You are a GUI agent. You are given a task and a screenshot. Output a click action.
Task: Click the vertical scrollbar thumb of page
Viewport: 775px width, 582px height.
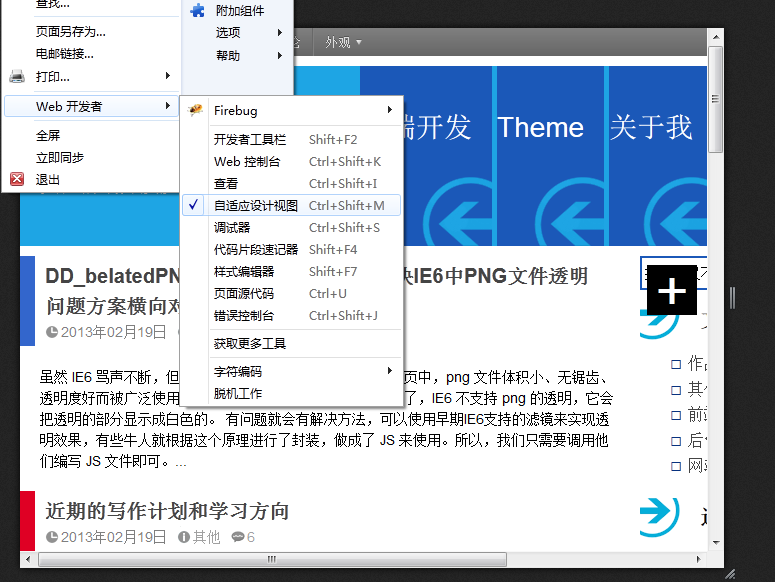[715, 100]
